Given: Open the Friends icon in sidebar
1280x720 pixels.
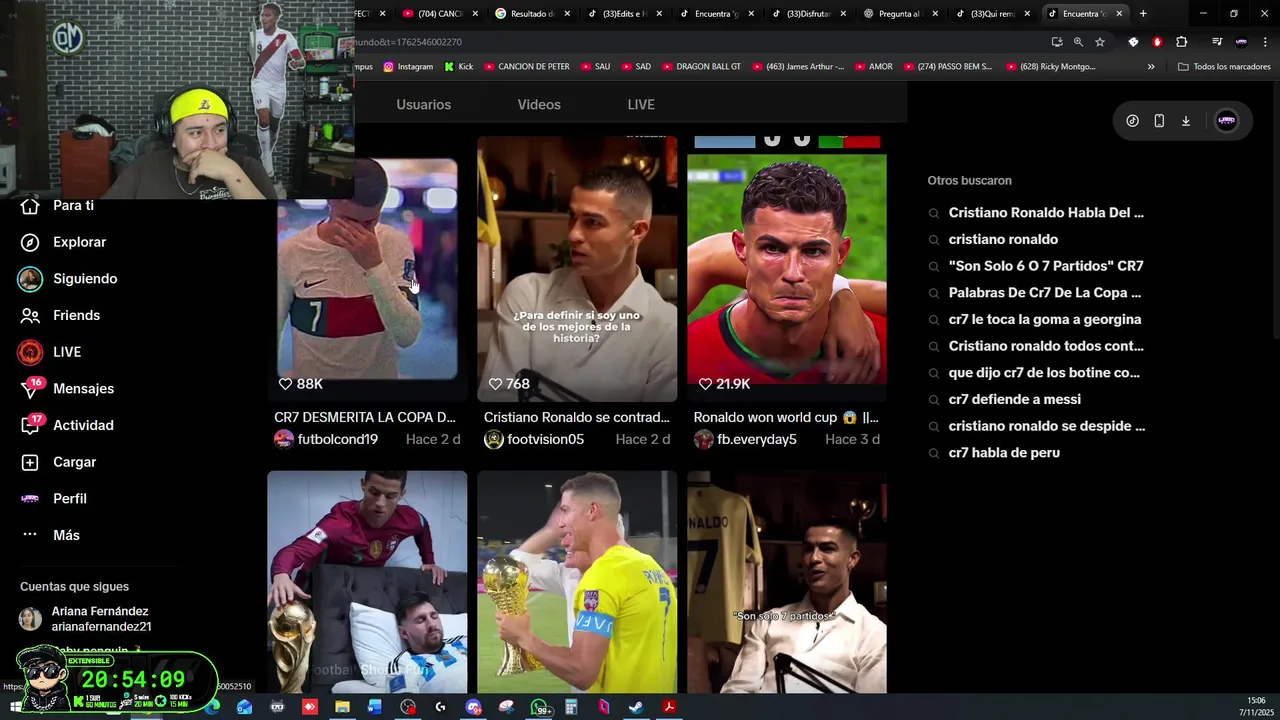Looking at the screenshot, I should click(x=30, y=315).
